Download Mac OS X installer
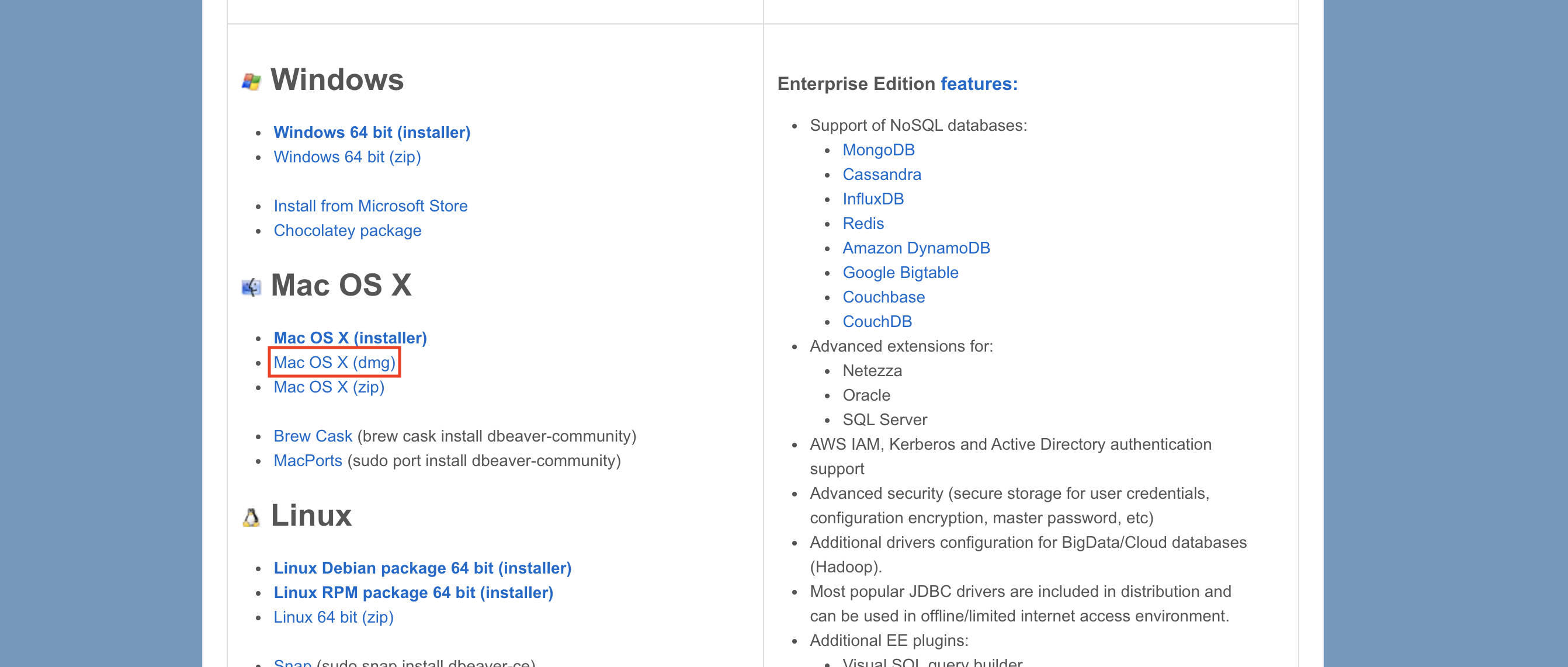 click(x=350, y=338)
